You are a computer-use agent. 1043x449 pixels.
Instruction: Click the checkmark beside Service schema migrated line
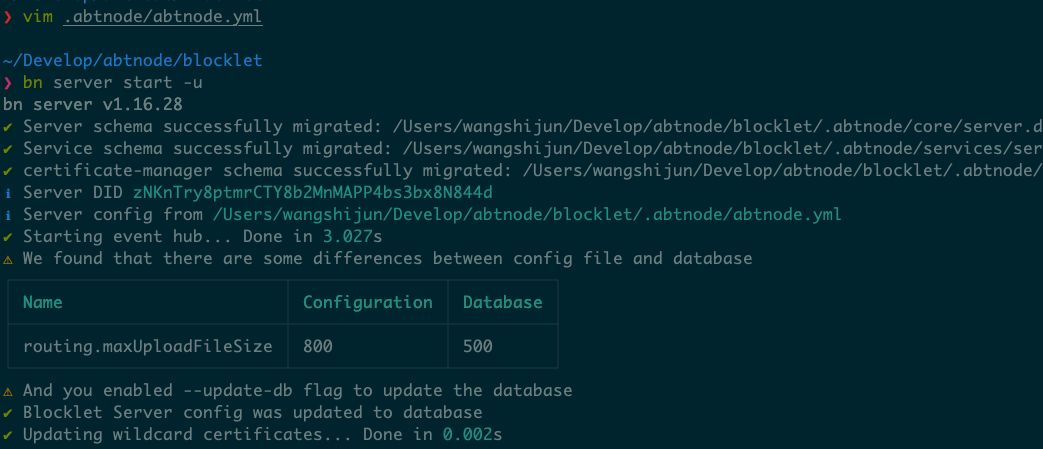(8, 149)
